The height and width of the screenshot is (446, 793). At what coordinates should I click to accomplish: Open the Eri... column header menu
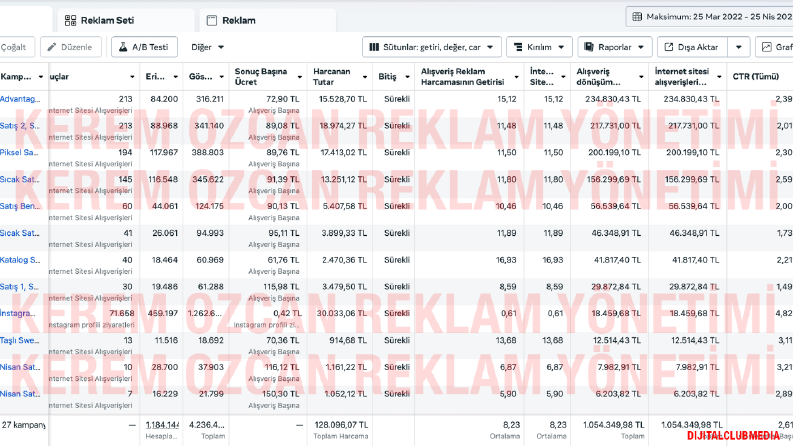pos(161,76)
